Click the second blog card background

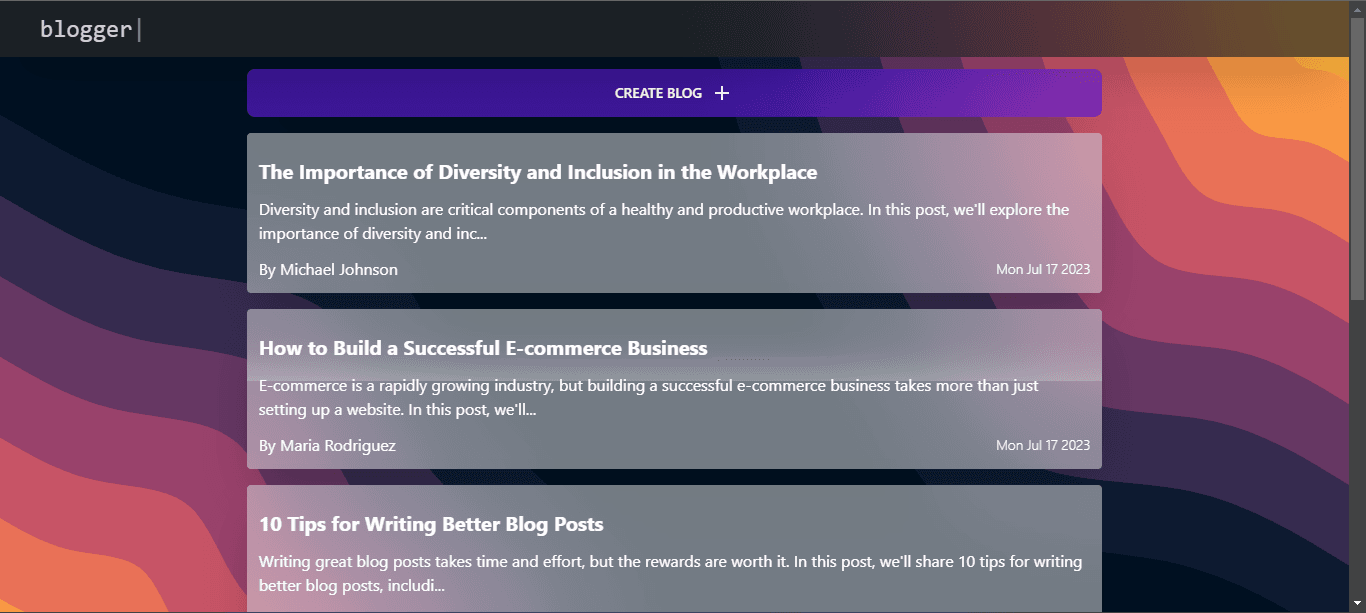pyautogui.click(x=674, y=389)
